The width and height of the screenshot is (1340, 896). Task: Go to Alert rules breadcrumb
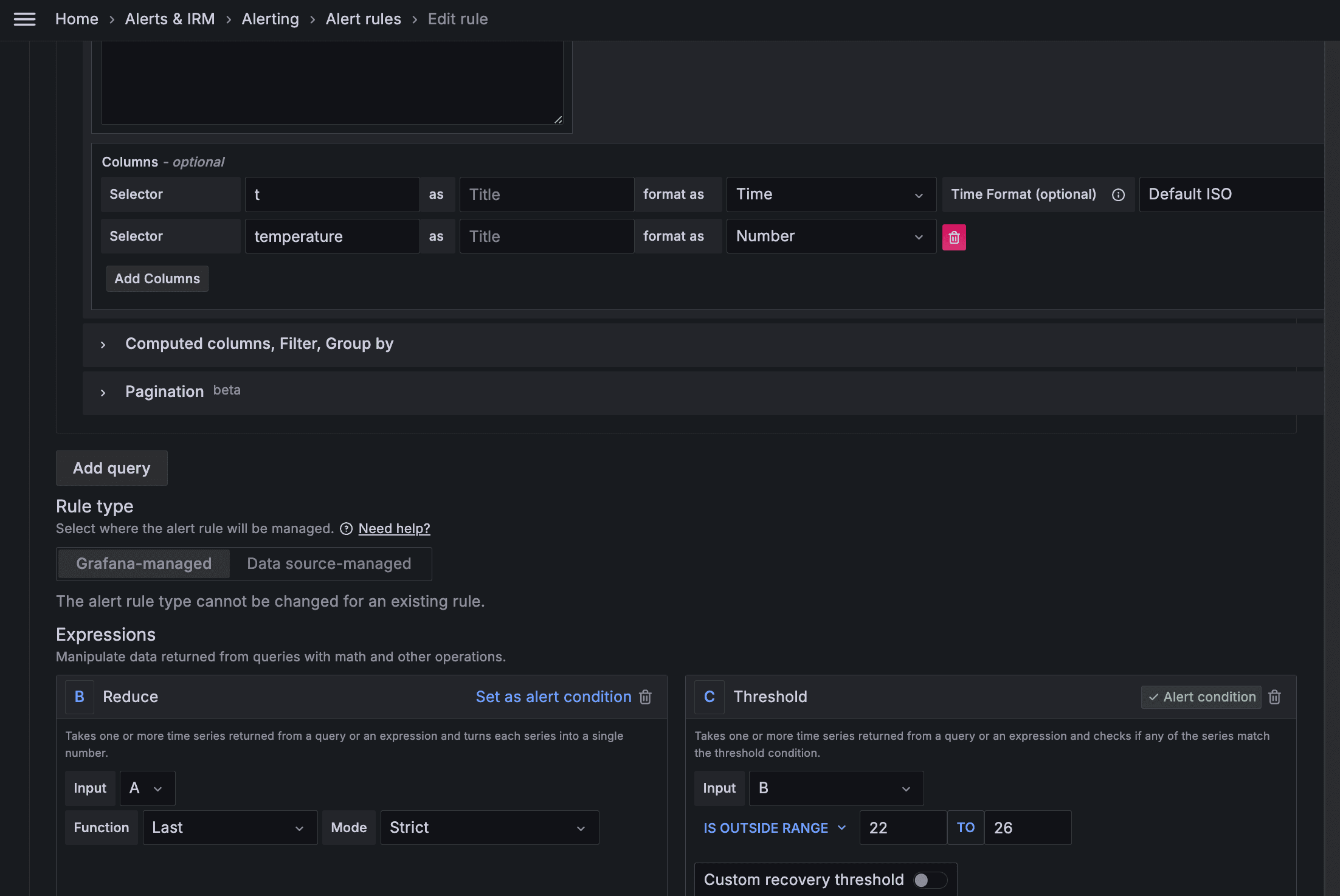coord(363,19)
